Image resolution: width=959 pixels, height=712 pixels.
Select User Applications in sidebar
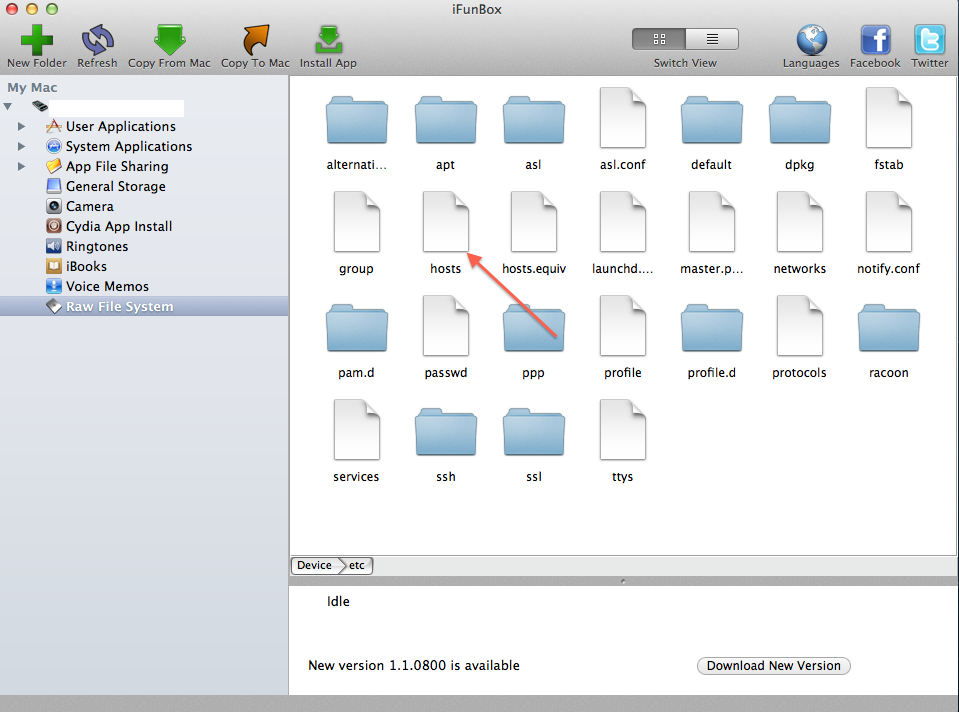(x=120, y=127)
